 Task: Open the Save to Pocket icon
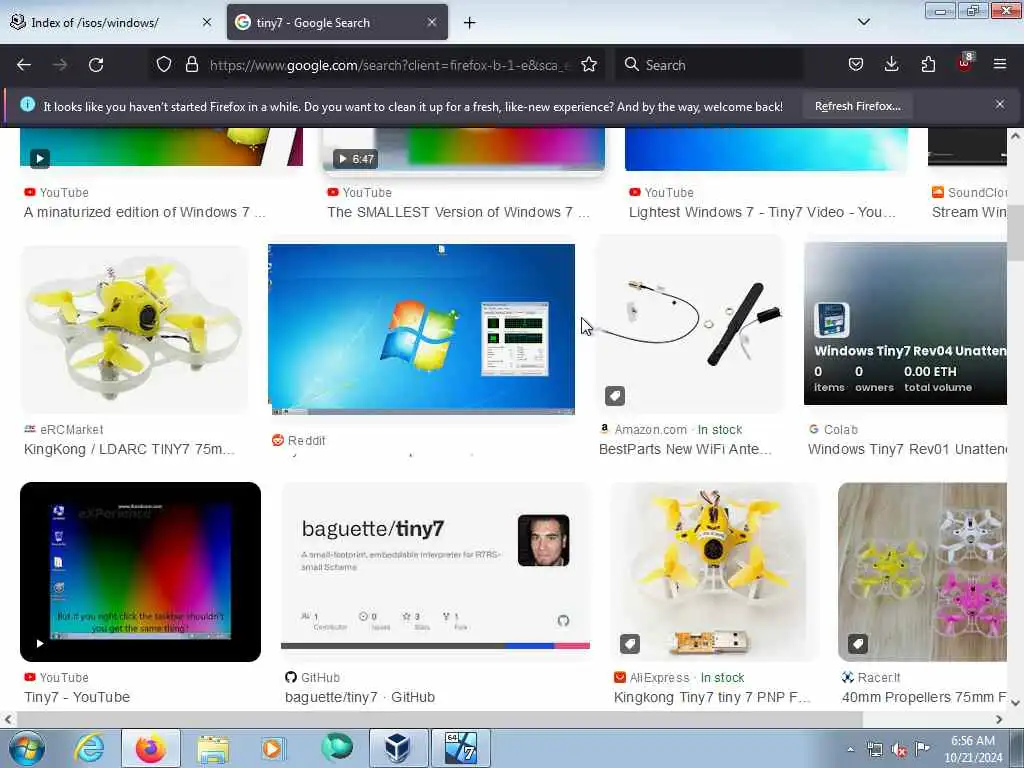pyautogui.click(x=856, y=65)
